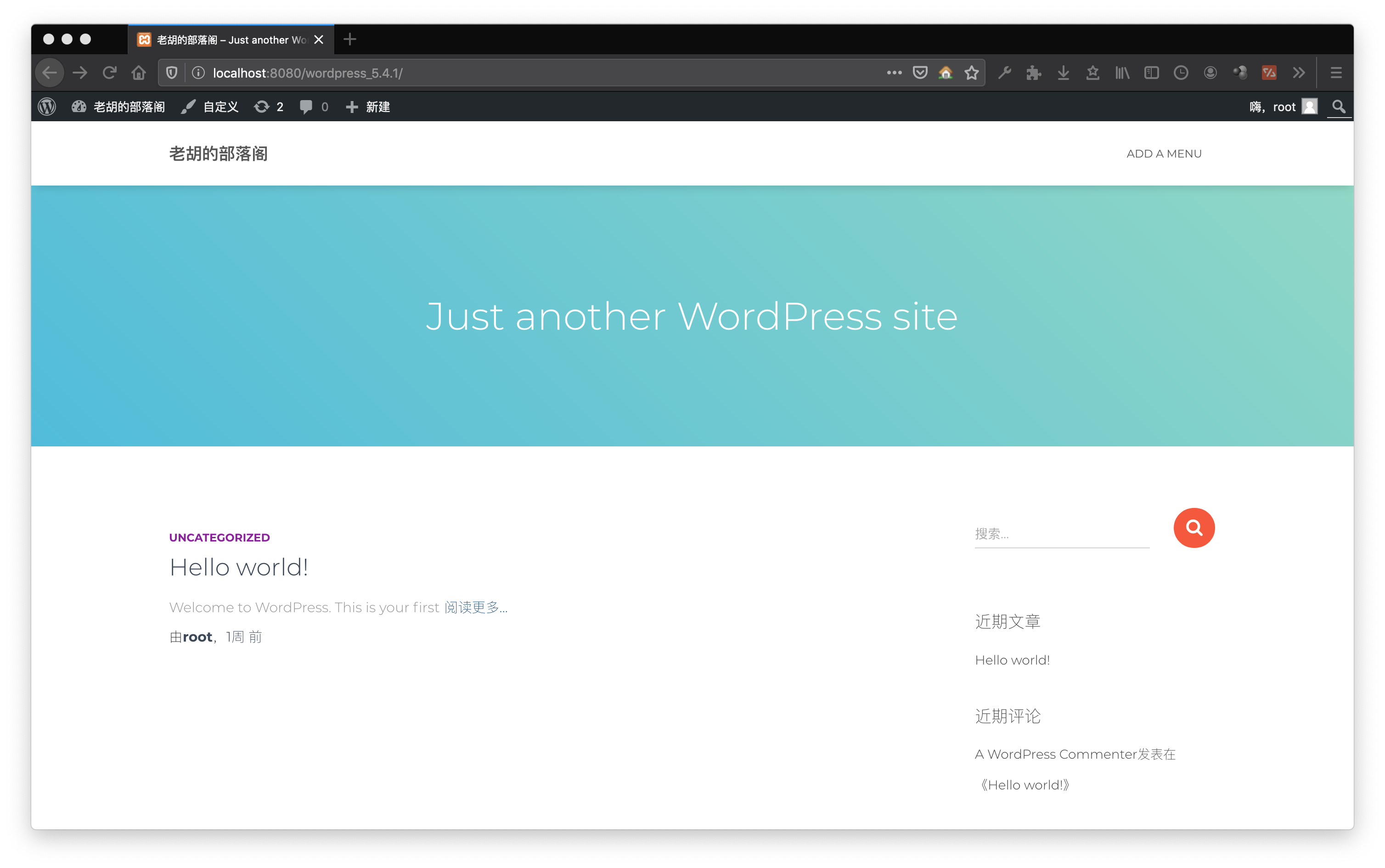1385x868 pixels.
Task: Click the orange house extension icon in address bar
Action: 946,73
